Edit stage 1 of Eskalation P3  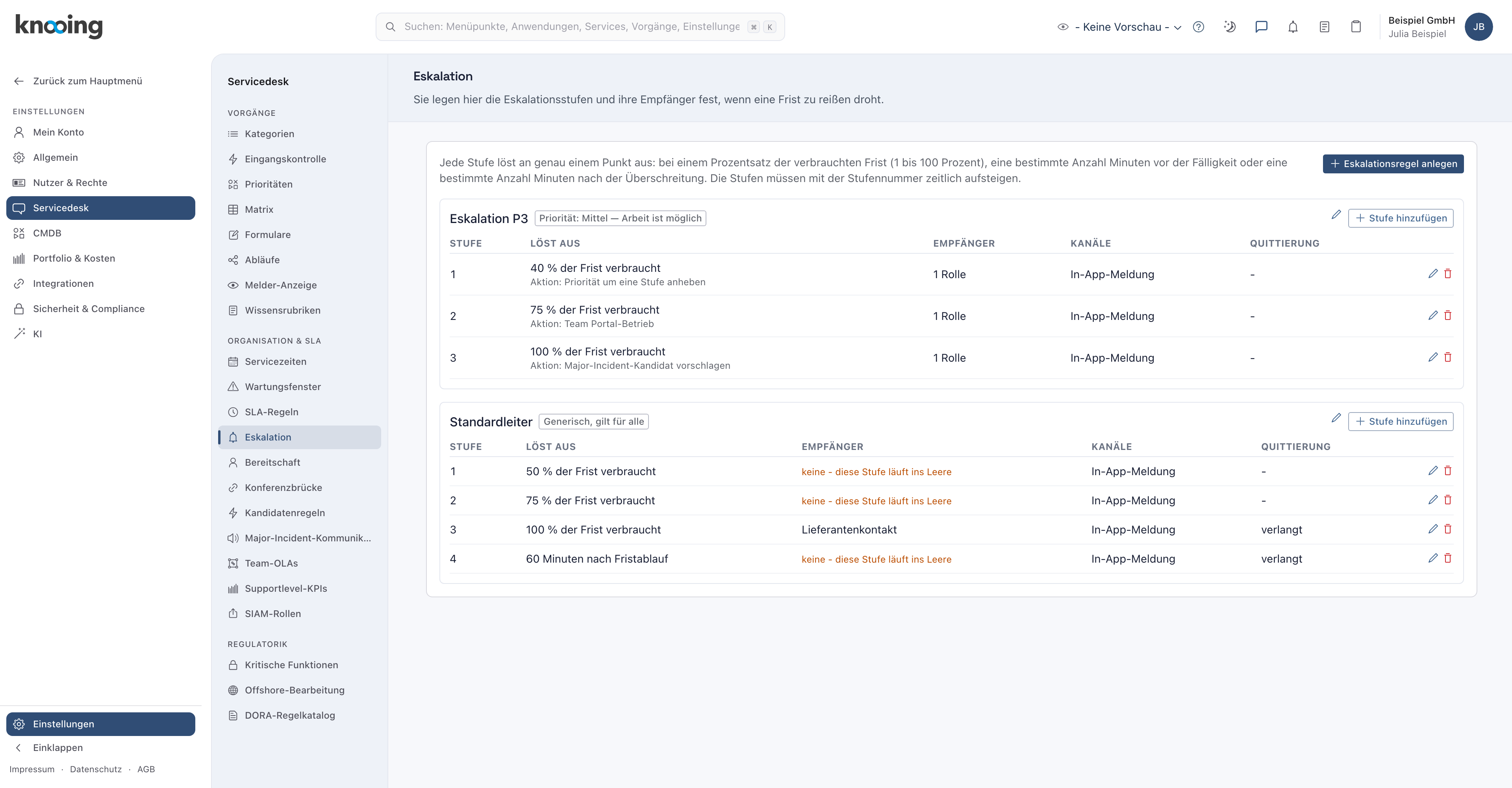pyautogui.click(x=1433, y=273)
